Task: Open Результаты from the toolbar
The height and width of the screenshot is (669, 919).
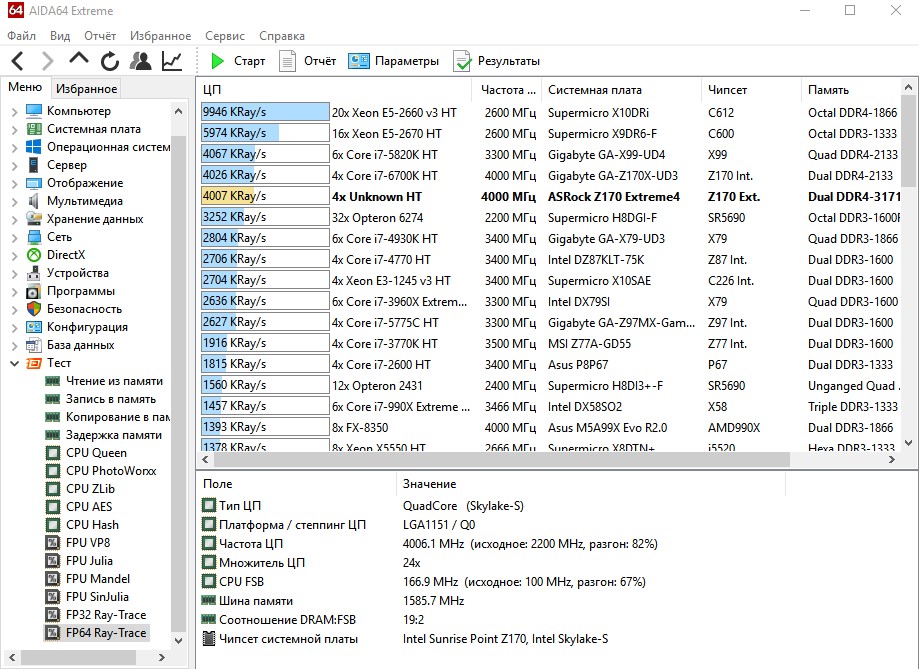Action: 496,61
